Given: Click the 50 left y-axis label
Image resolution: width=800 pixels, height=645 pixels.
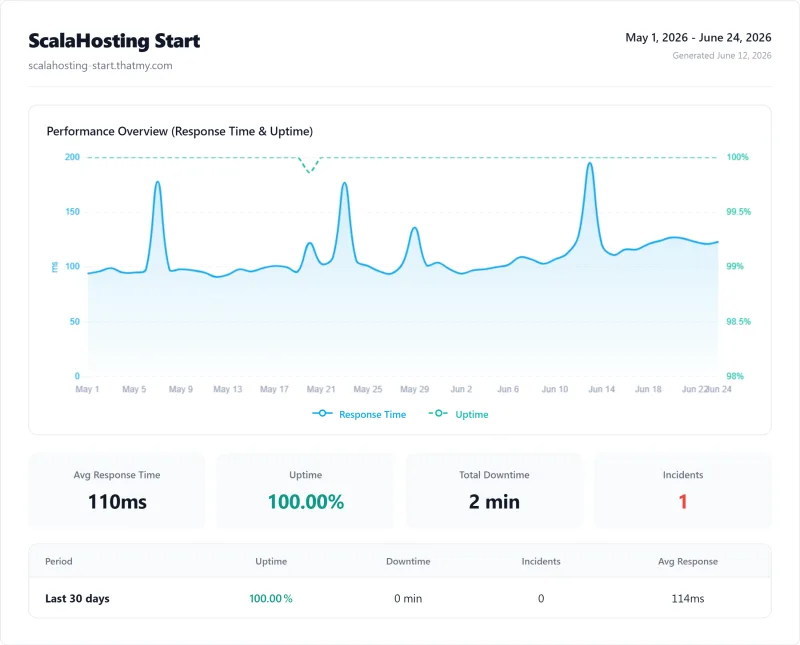Looking at the screenshot, I should coord(74,321).
